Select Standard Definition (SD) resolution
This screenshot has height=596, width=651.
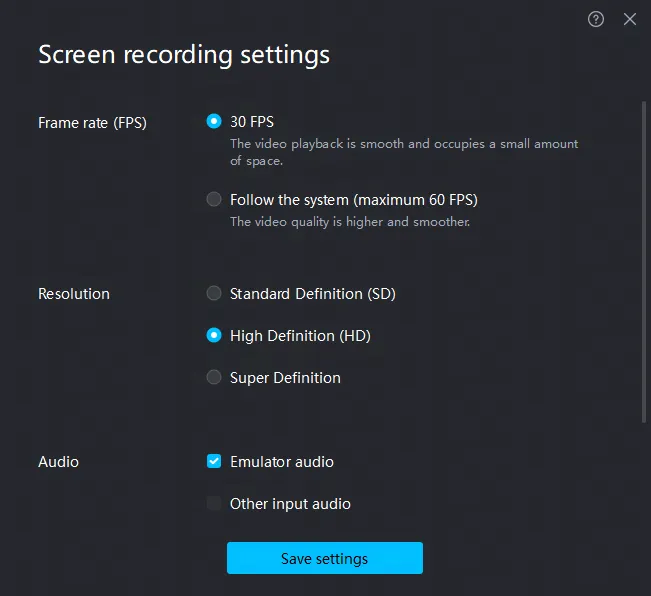tap(214, 293)
